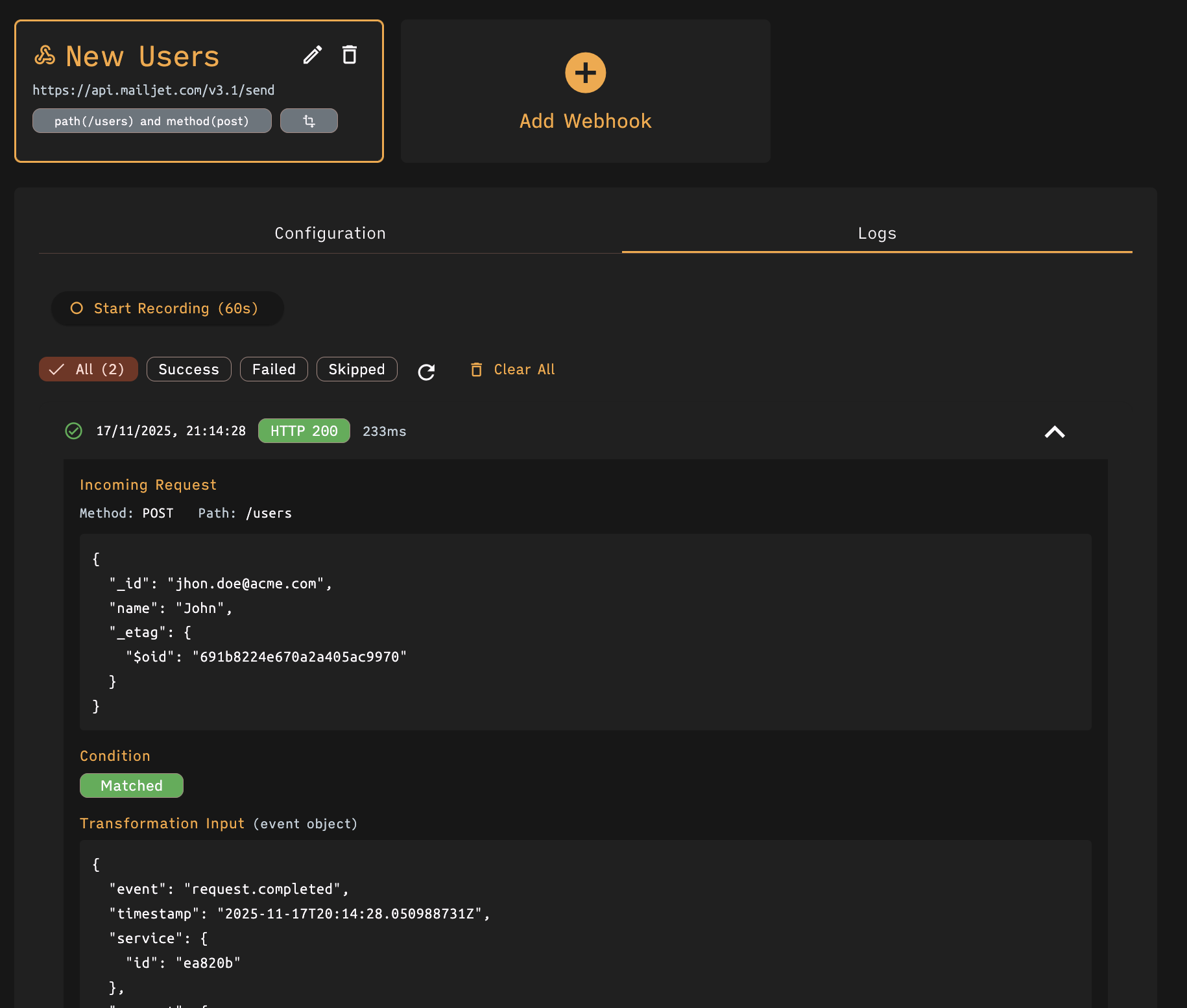
Task: Click the webhook chain icon beside New Users
Action: coord(45,56)
